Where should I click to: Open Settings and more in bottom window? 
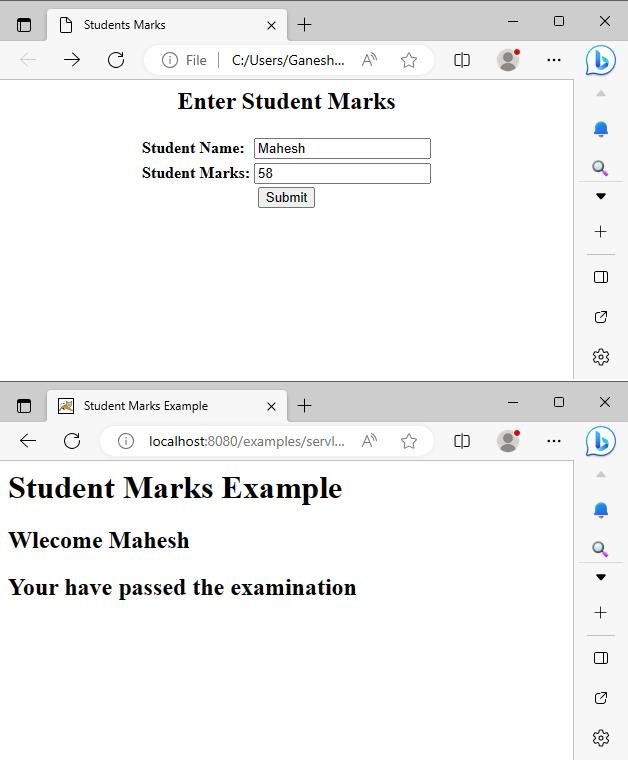pos(553,441)
